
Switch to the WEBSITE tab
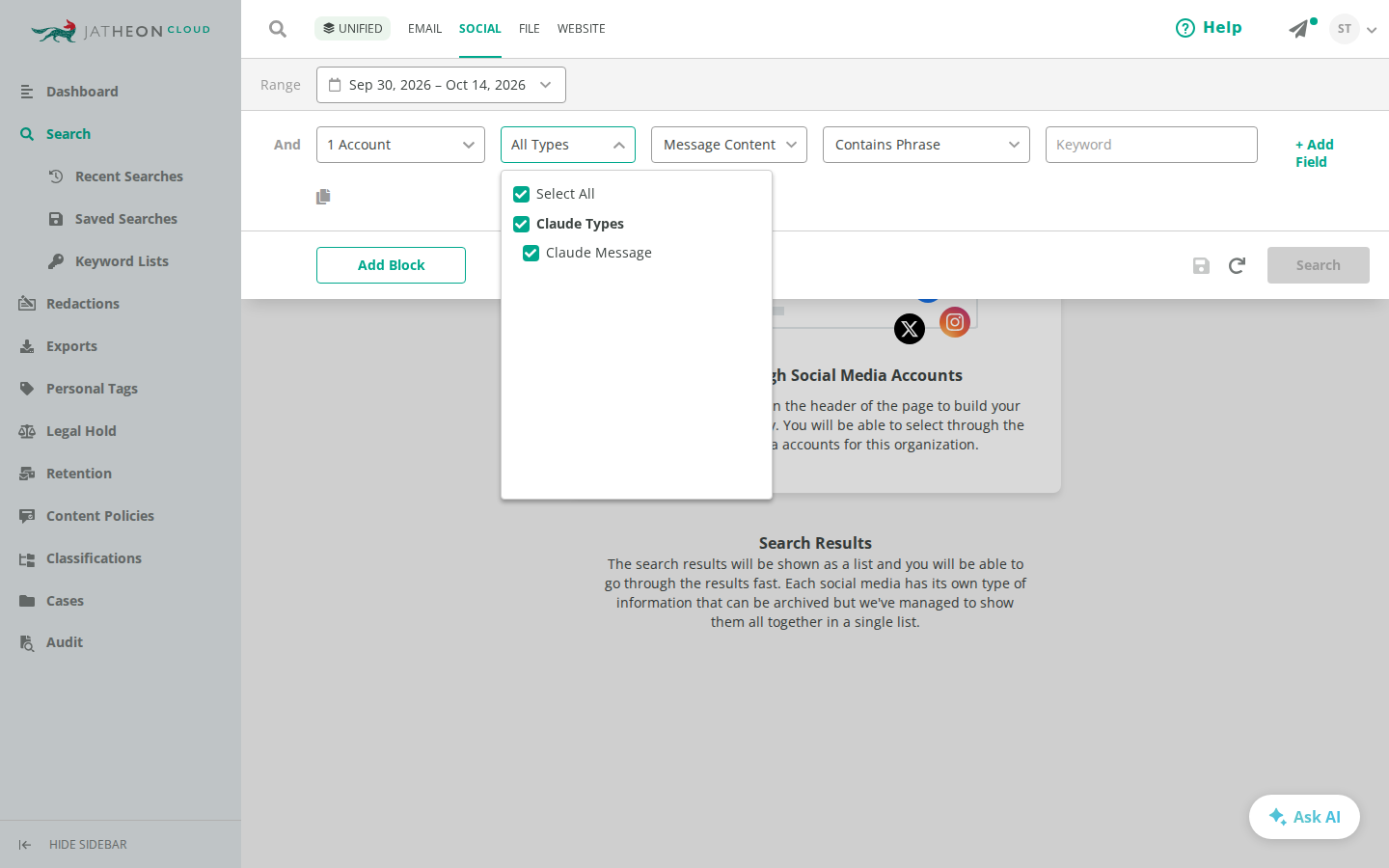click(x=582, y=29)
